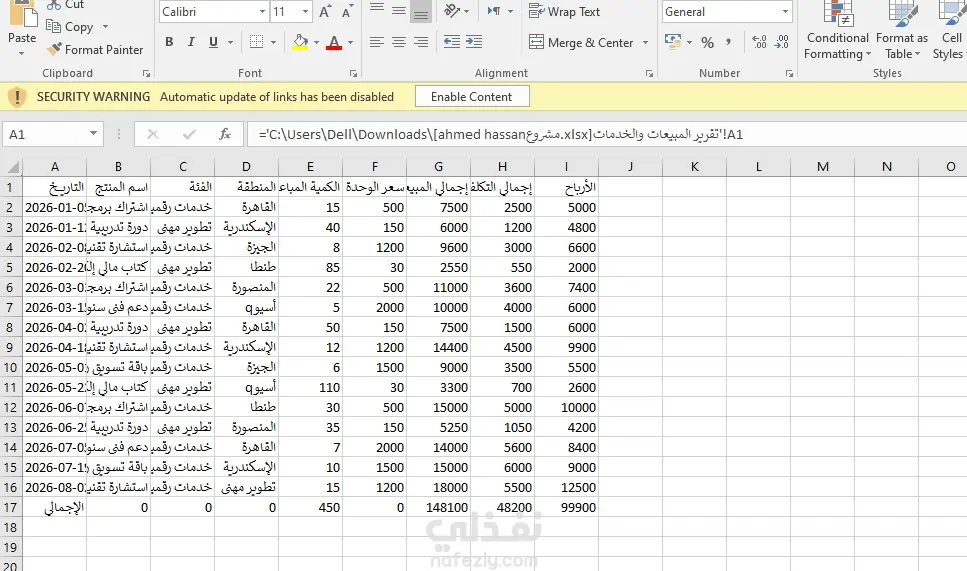Select Top Align icon
This screenshot has height=571, width=967.
(x=377, y=9)
